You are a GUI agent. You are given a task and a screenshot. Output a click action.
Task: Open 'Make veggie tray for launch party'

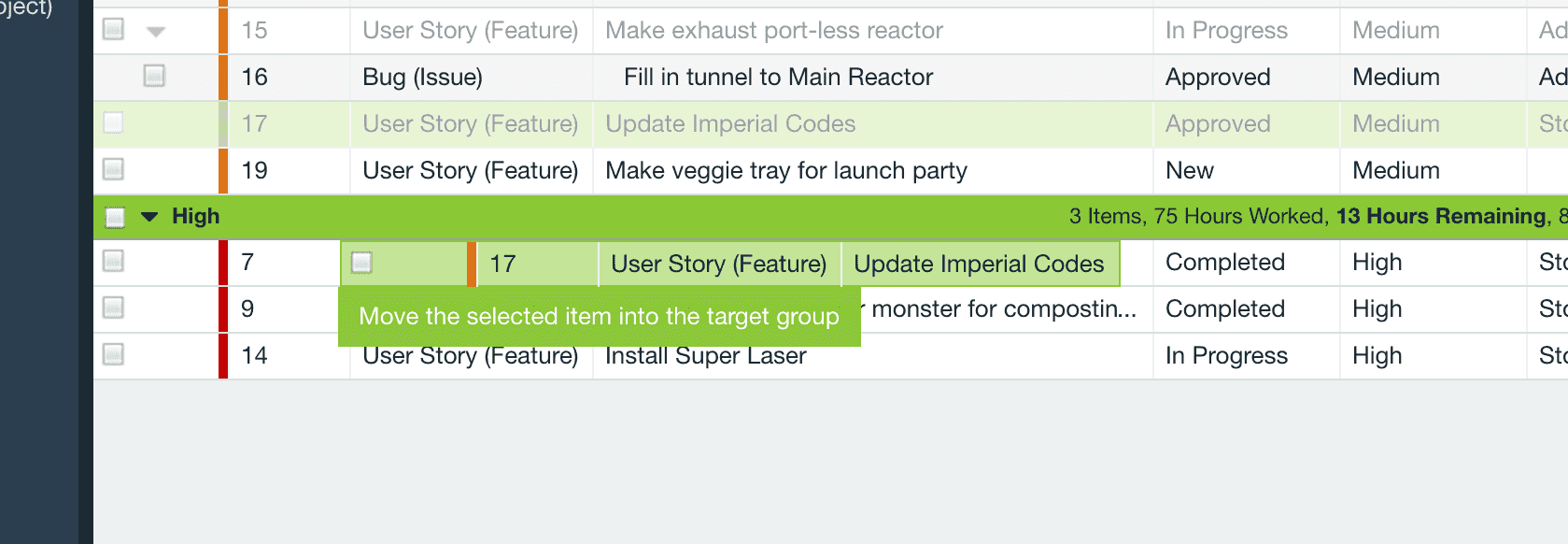click(x=785, y=171)
